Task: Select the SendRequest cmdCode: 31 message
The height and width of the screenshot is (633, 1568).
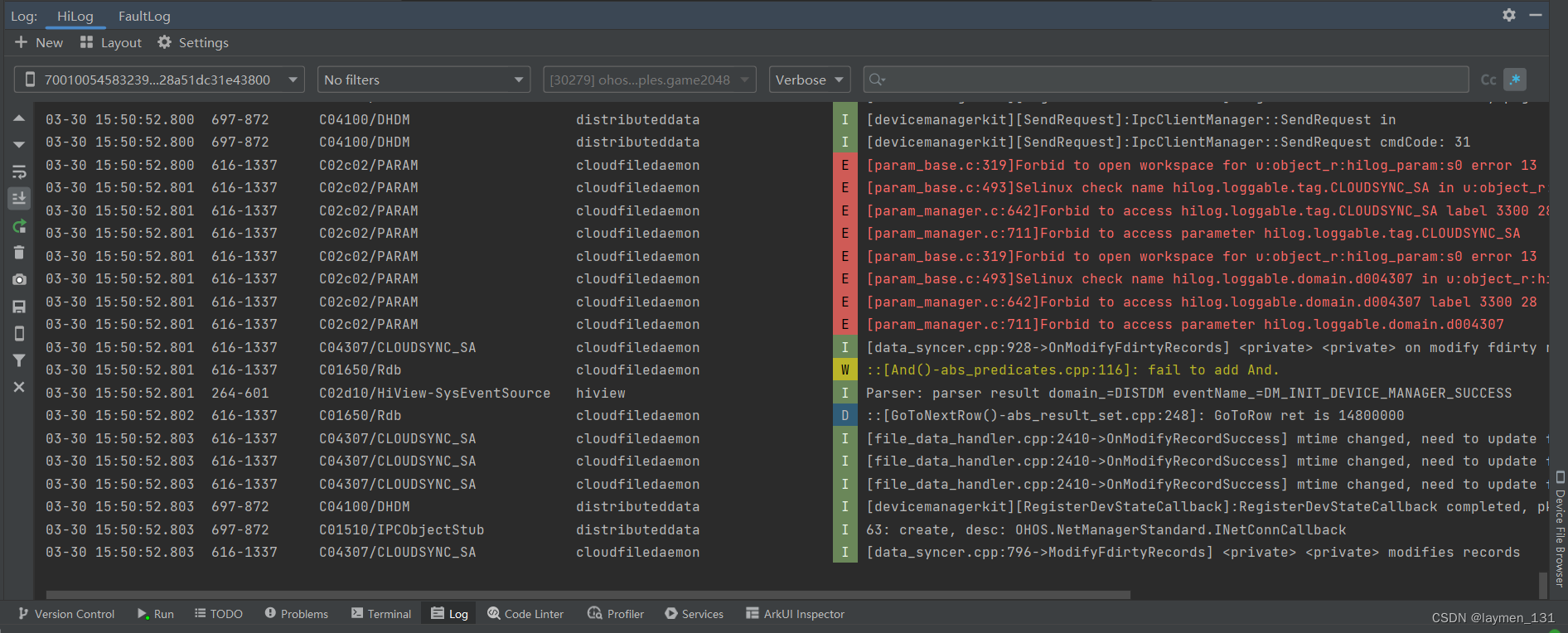Action: pyautogui.click(x=1168, y=143)
